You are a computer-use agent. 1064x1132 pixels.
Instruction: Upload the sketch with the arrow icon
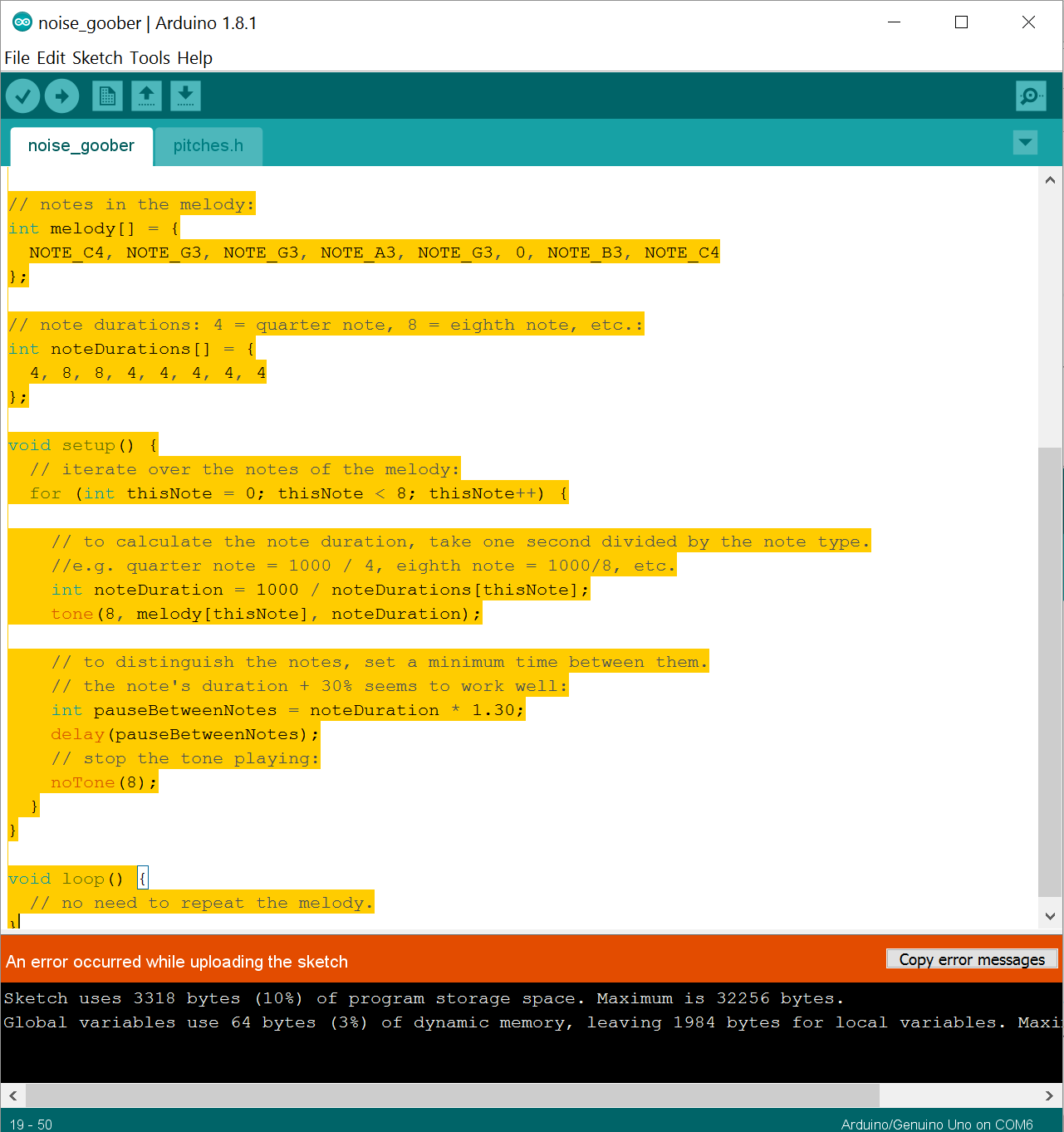point(61,96)
